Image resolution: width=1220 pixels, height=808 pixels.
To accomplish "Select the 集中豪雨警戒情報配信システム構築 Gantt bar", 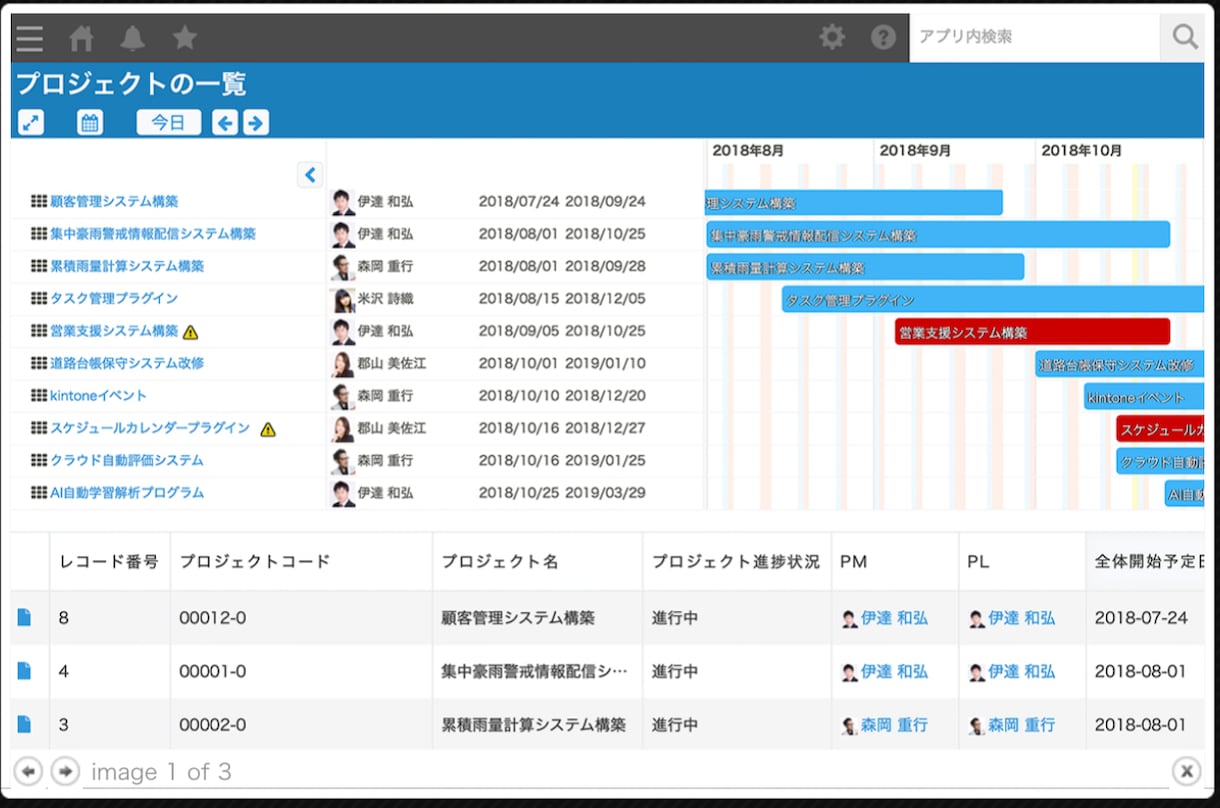I will pyautogui.click(x=938, y=235).
